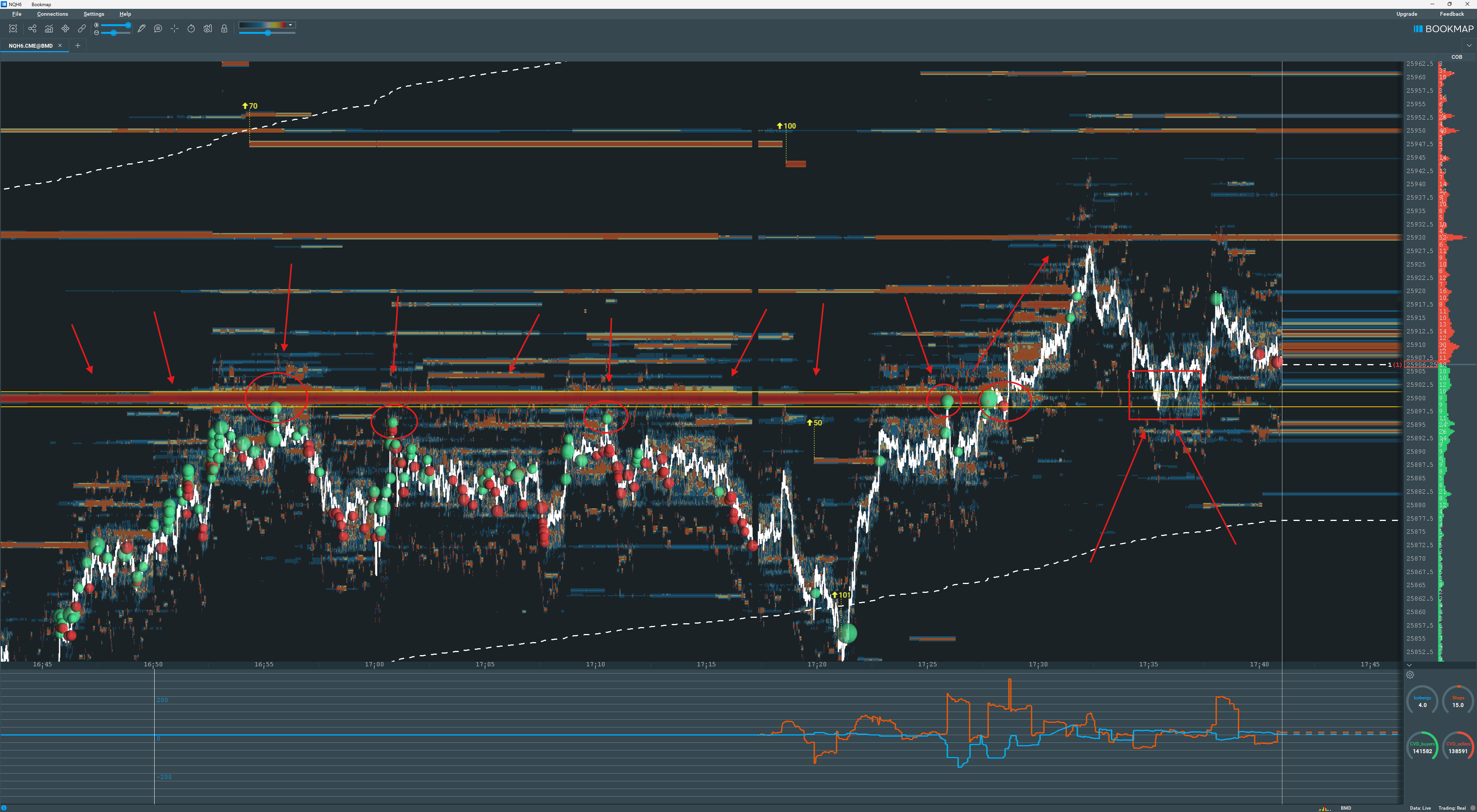Image resolution: width=1477 pixels, height=812 pixels.
Task: Adjust the heatmap contrast slider handle
Action: pyautogui.click(x=267, y=33)
